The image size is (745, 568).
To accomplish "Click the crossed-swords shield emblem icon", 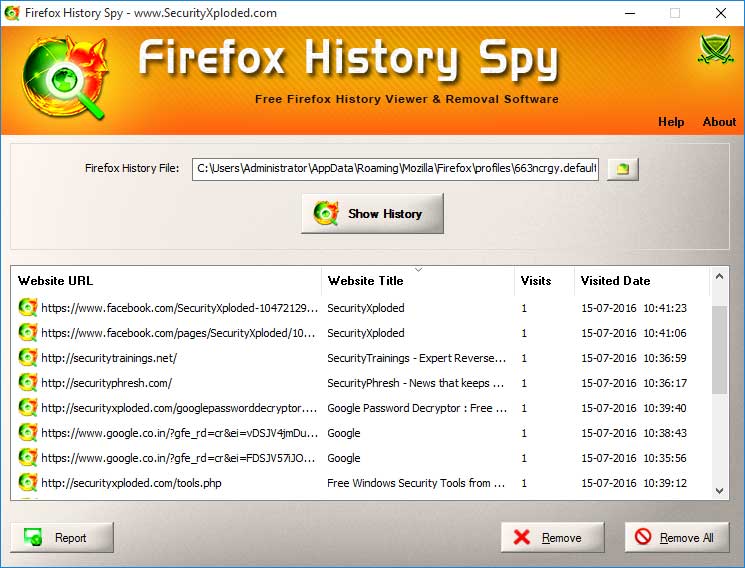I will tap(714, 49).
